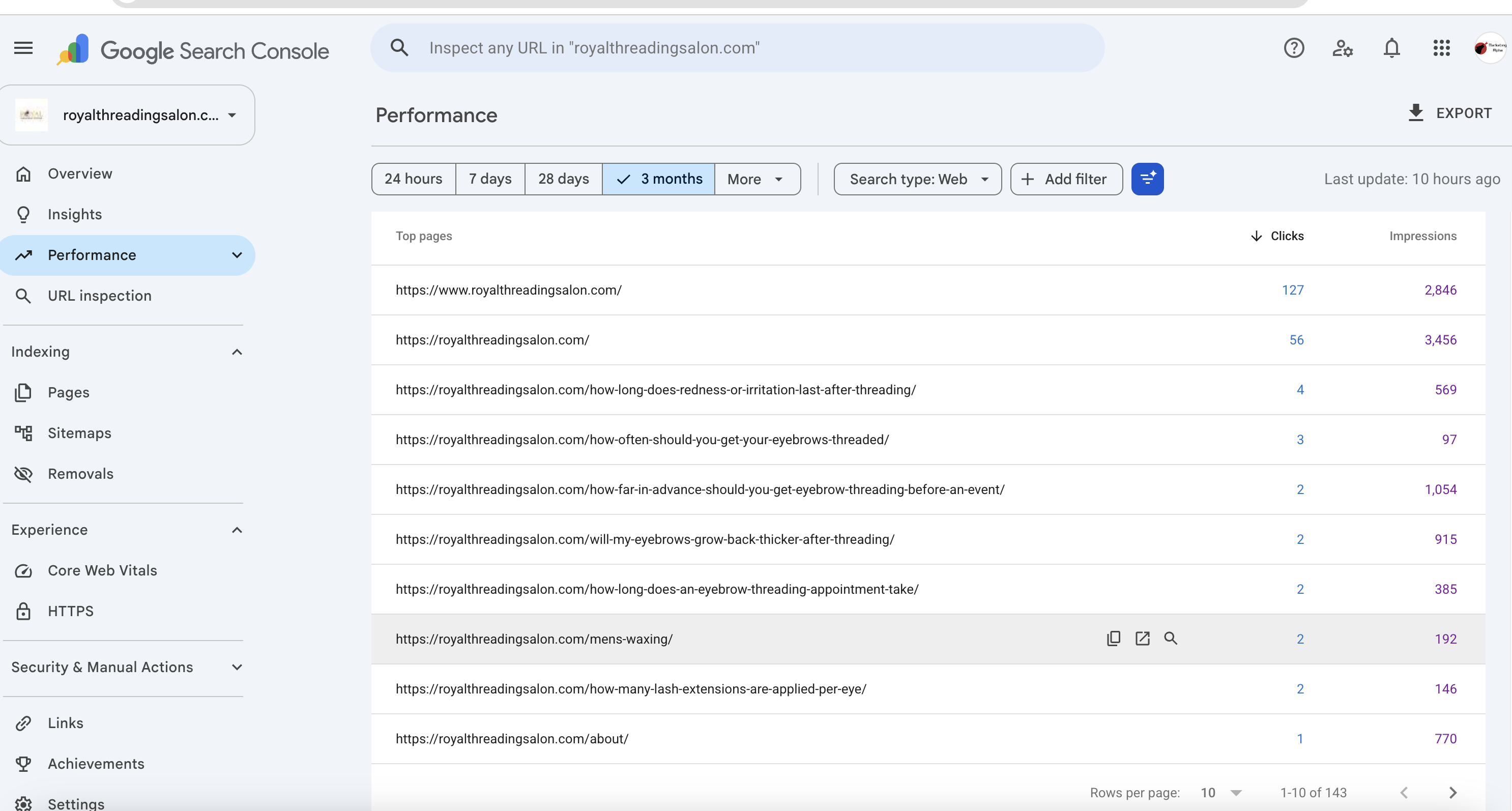The width and height of the screenshot is (1512, 811).
Task: Open Sitemaps in the sidebar
Action: [x=127, y=433]
